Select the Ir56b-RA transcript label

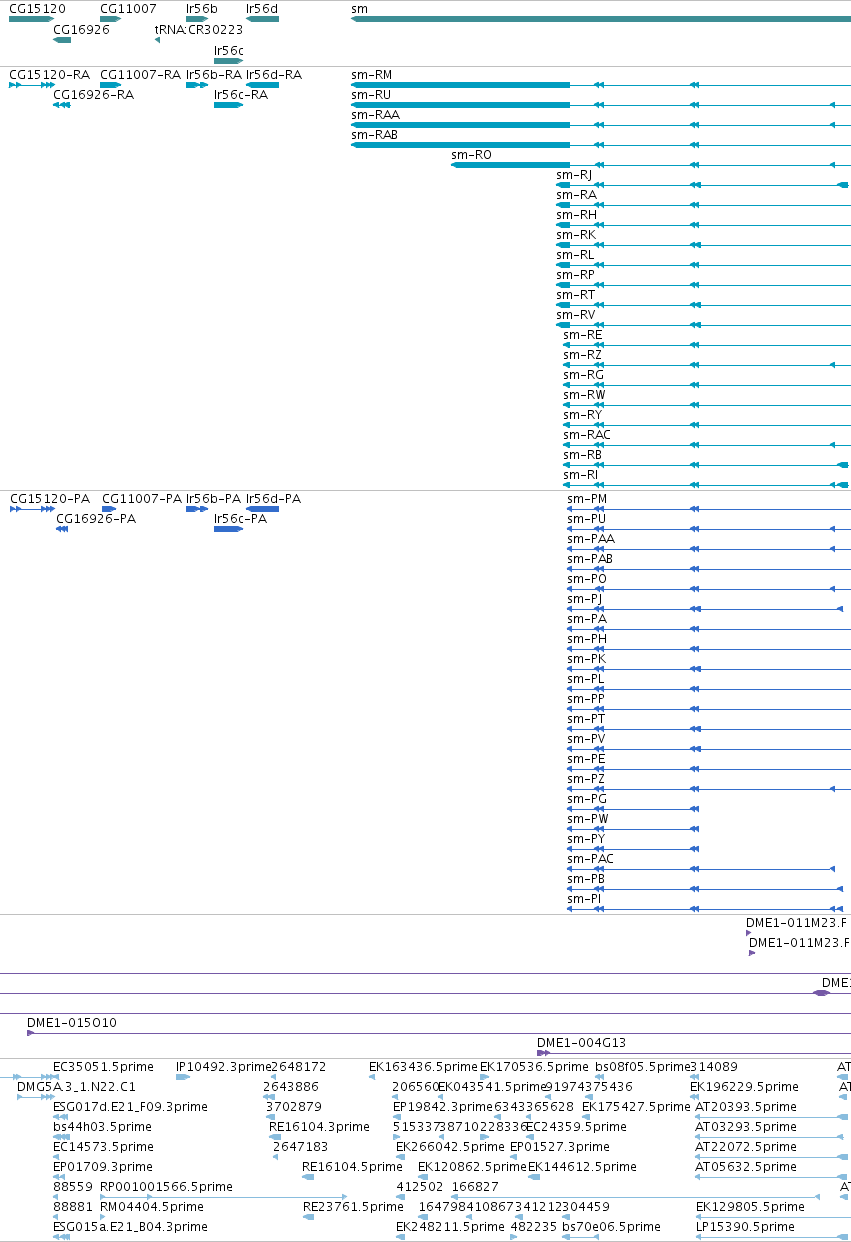point(214,75)
